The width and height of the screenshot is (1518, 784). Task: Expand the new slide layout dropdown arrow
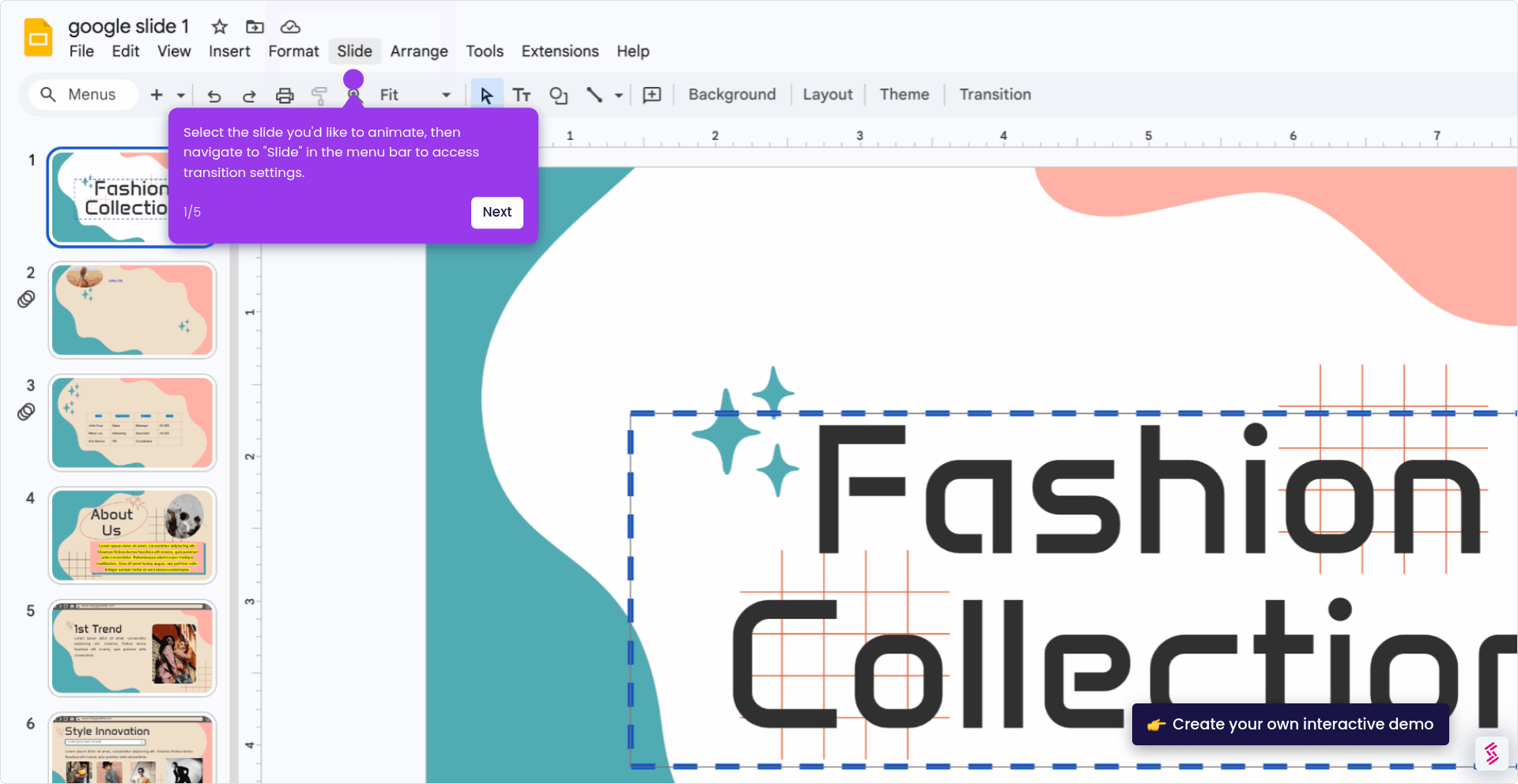pyautogui.click(x=181, y=96)
